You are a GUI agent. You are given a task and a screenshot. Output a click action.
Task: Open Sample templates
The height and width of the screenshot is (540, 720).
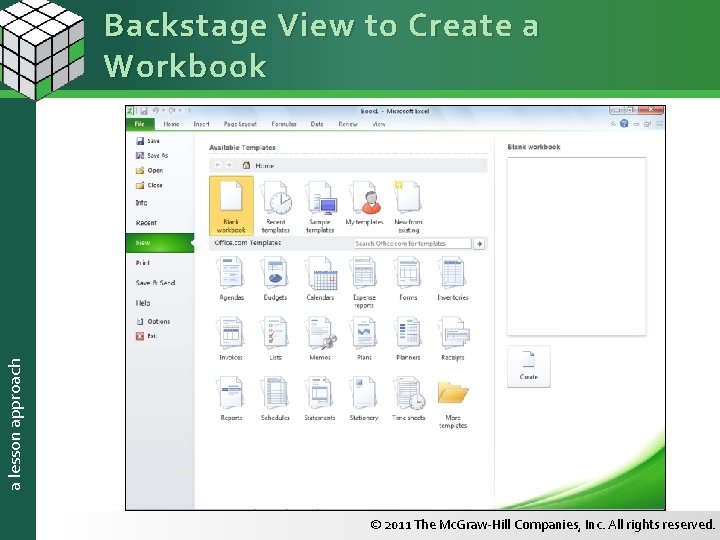320,206
